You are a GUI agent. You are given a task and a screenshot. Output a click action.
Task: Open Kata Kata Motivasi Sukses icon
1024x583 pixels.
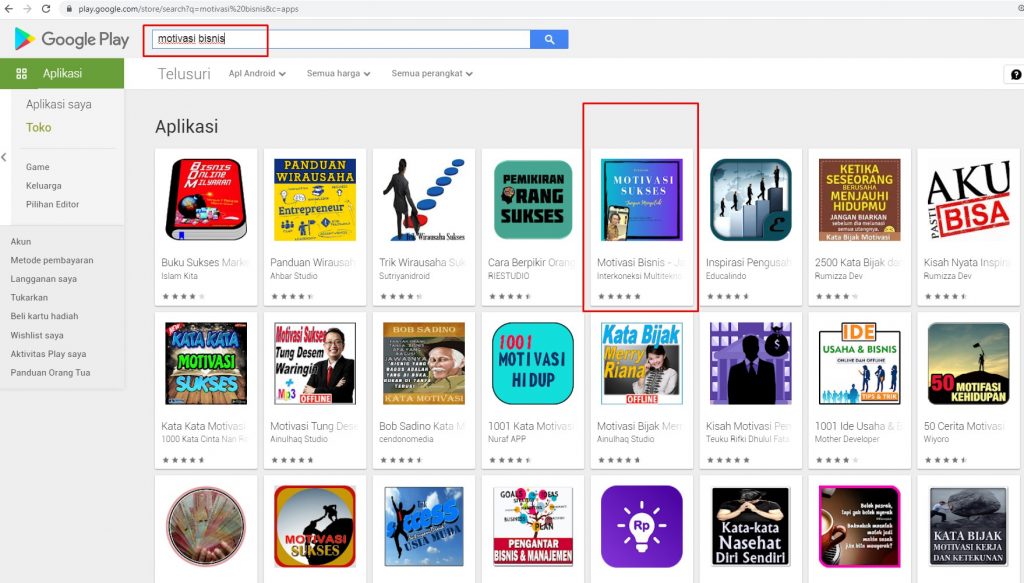[x=206, y=363]
